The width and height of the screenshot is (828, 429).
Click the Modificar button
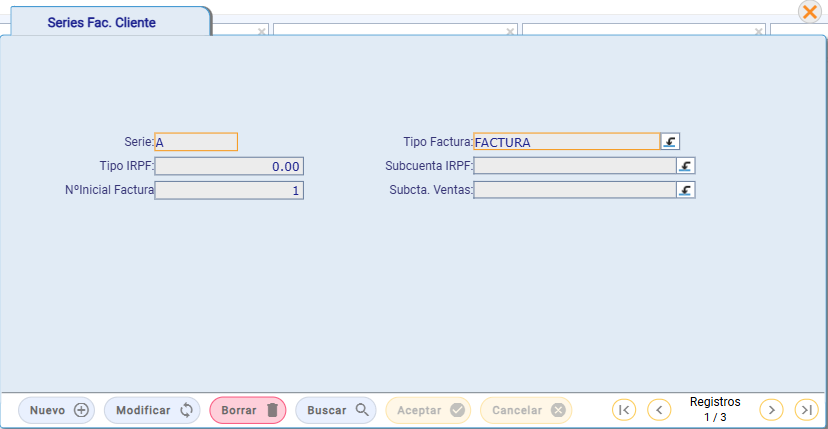click(152, 410)
